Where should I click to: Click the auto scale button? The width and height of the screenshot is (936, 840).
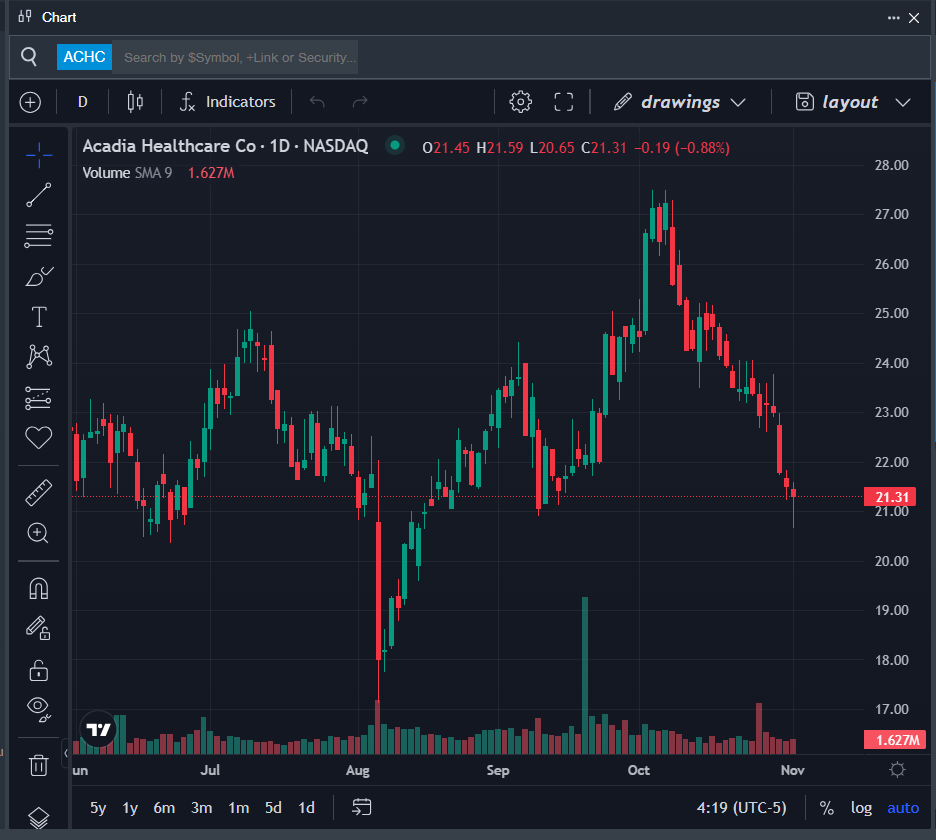coord(903,808)
